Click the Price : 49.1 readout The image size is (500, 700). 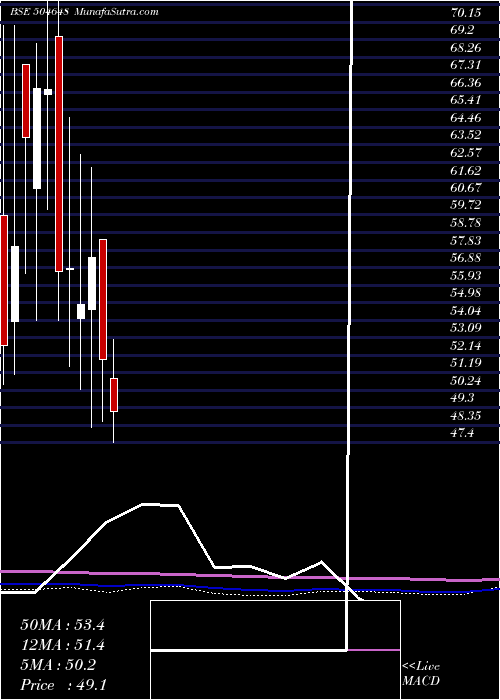point(63,685)
